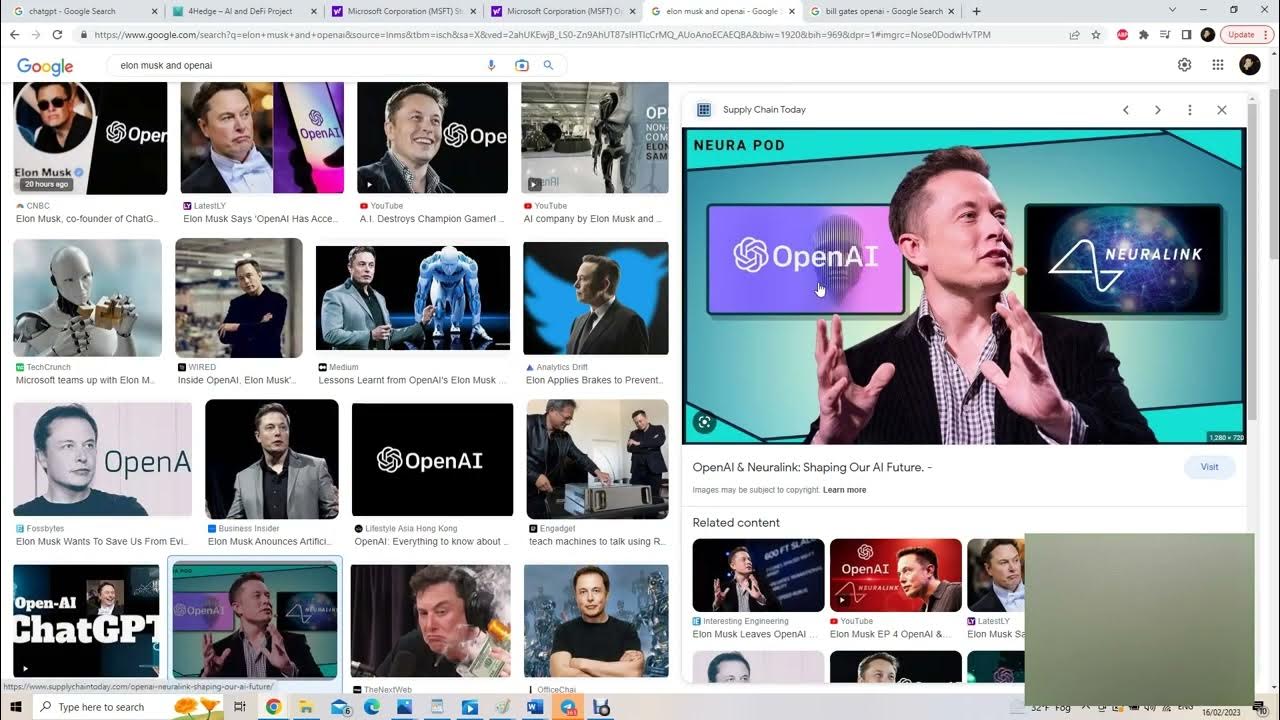Open Google quick settings gear
The width and height of the screenshot is (1280, 720).
(1184, 65)
